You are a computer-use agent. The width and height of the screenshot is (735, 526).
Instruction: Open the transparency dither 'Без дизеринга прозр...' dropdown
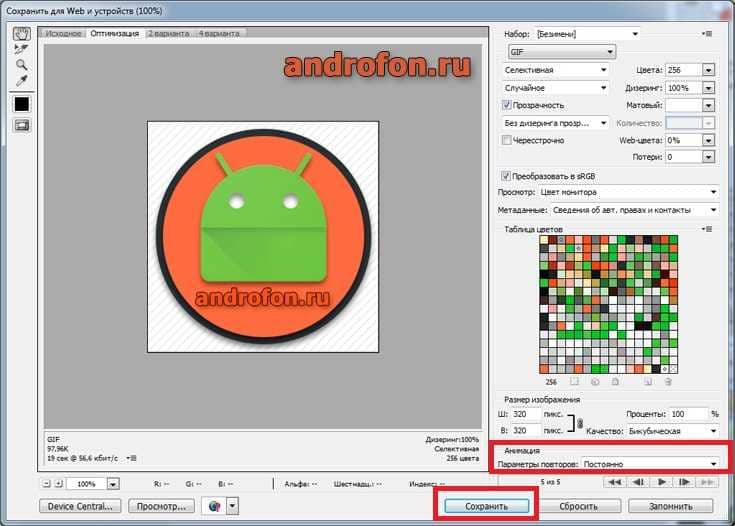pos(555,123)
